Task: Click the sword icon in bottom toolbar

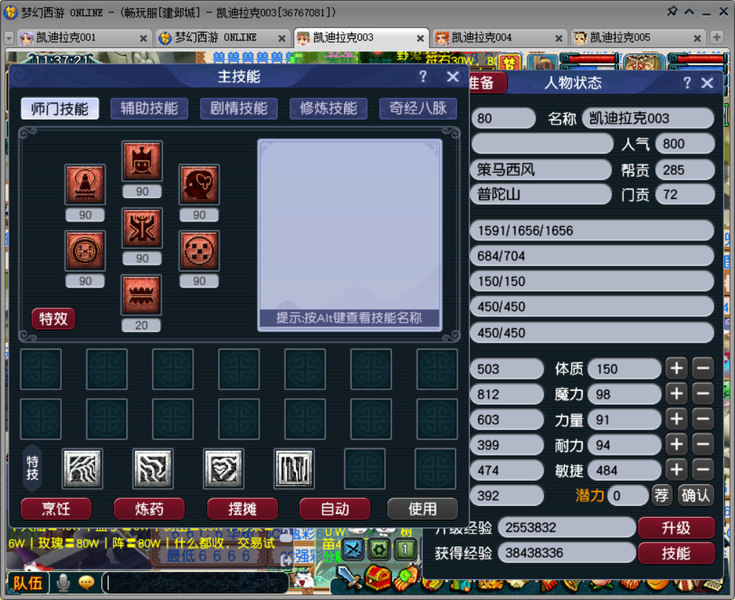Action: (x=348, y=578)
